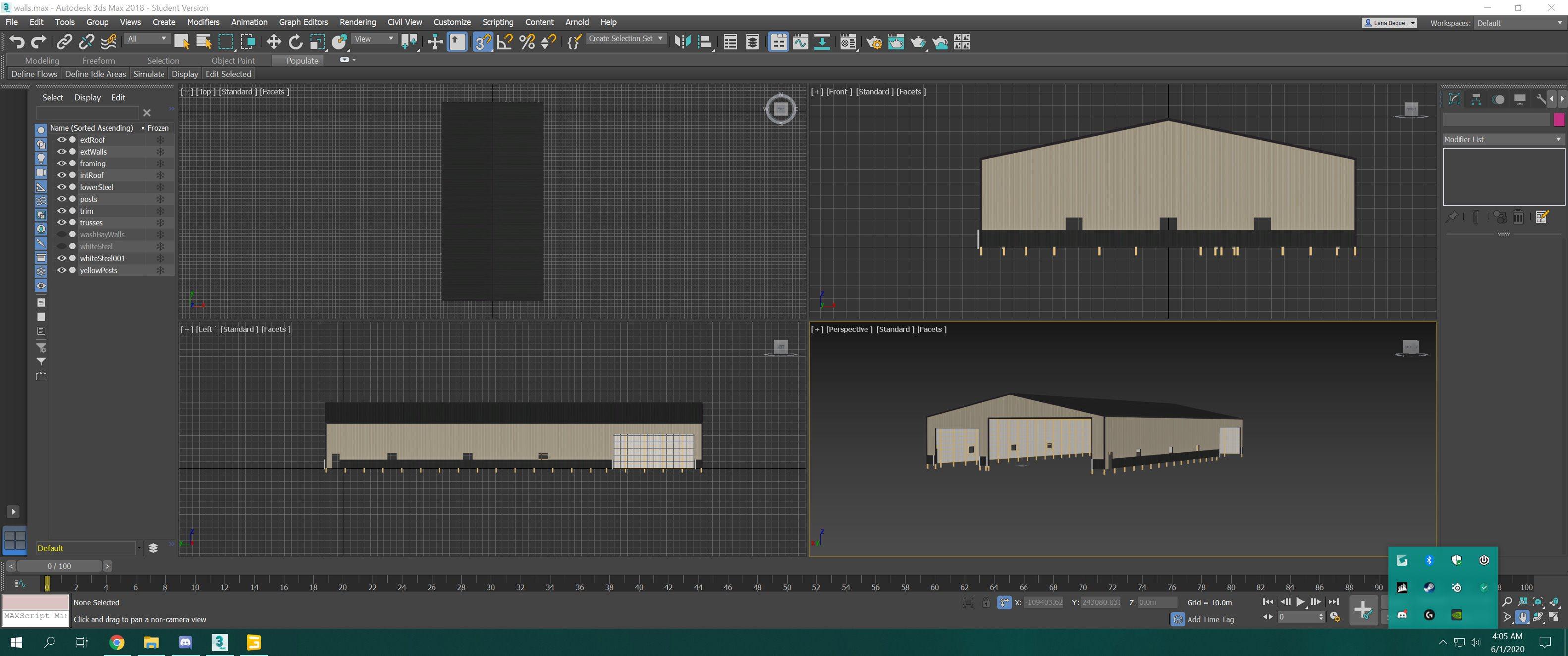Open the Hierarchy command panel tab

tap(1476, 99)
